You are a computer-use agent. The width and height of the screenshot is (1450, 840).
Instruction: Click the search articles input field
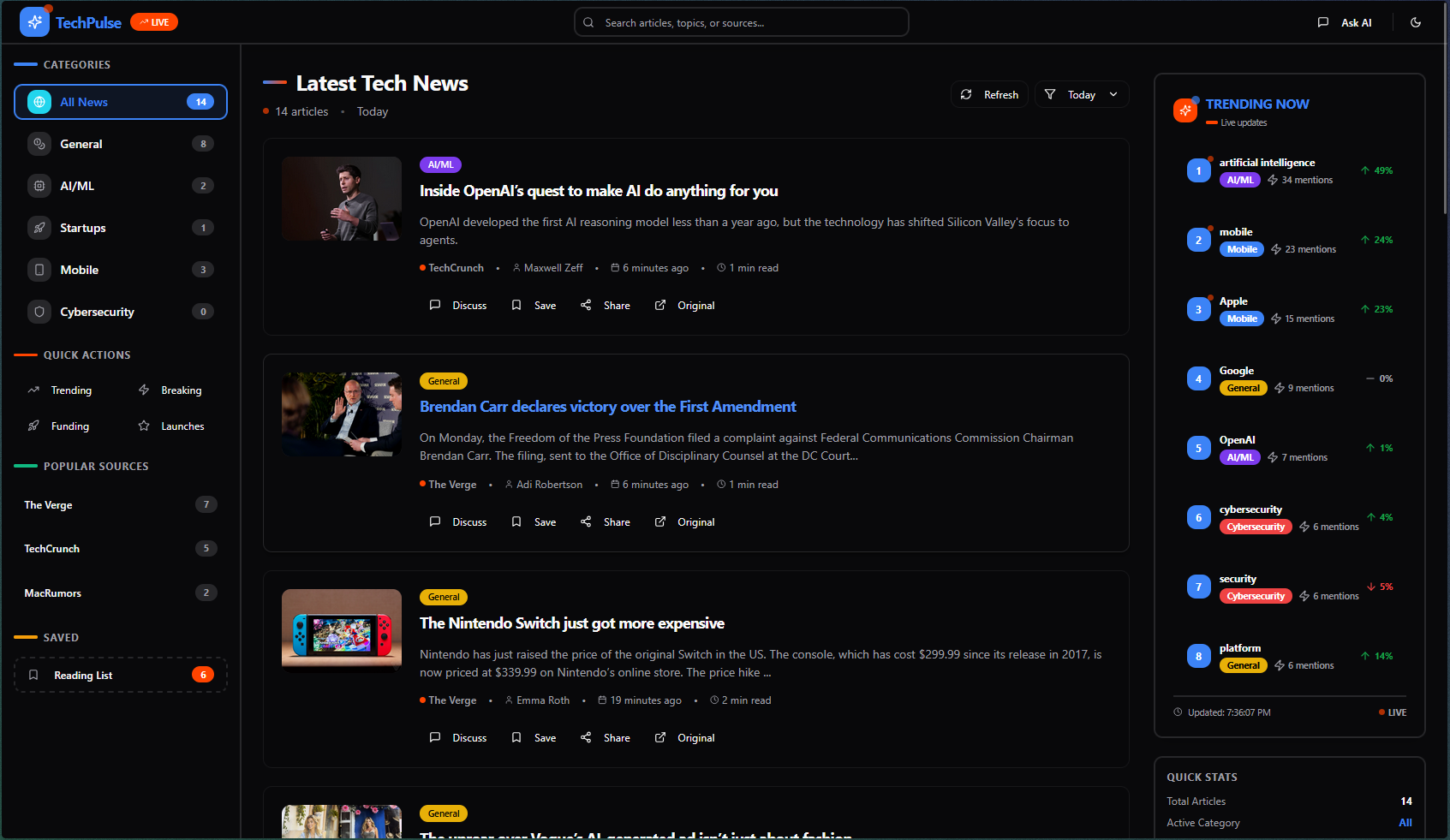pyautogui.click(x=741, y=22)
